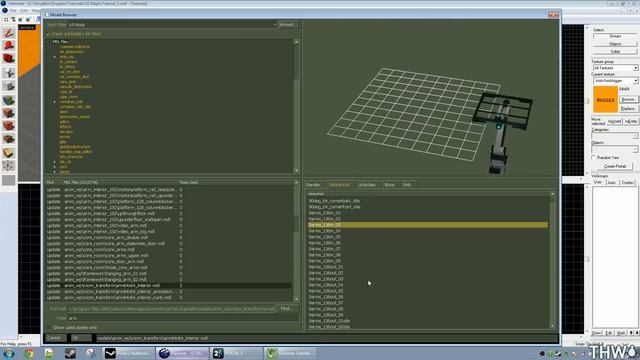Click into the Filter input field
The height and width of the screenshot is (360, 640).
(x=183, y=318)
